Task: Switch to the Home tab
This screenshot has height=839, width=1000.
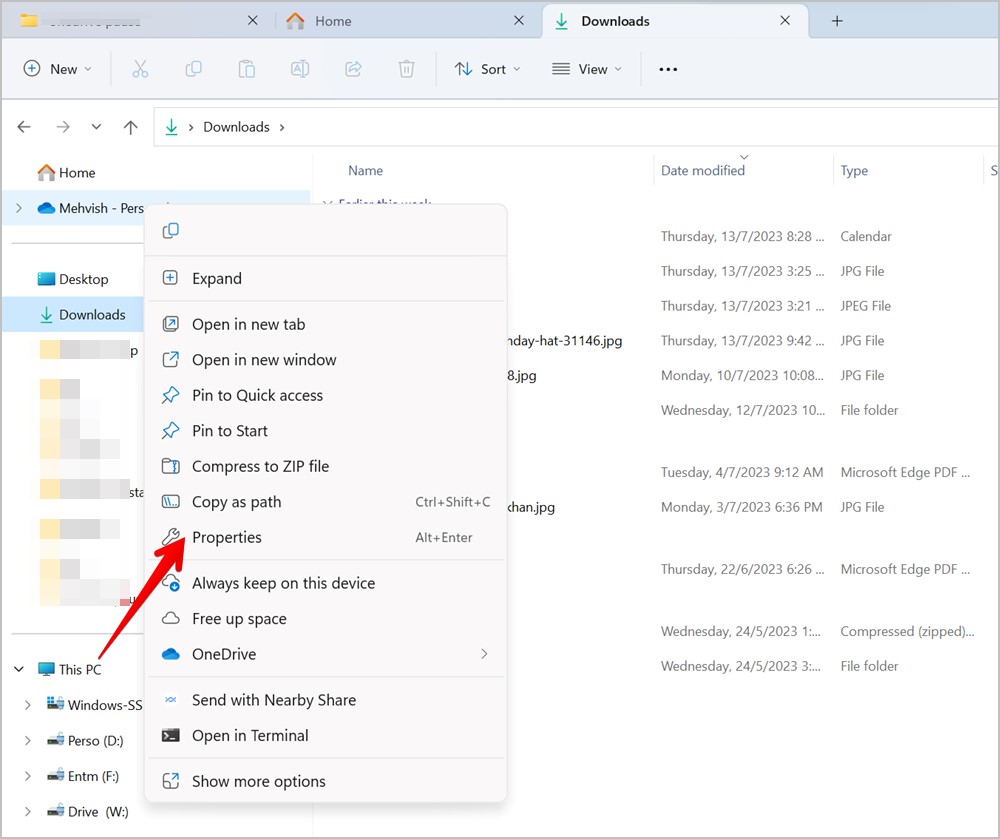Action: [408, 21]
